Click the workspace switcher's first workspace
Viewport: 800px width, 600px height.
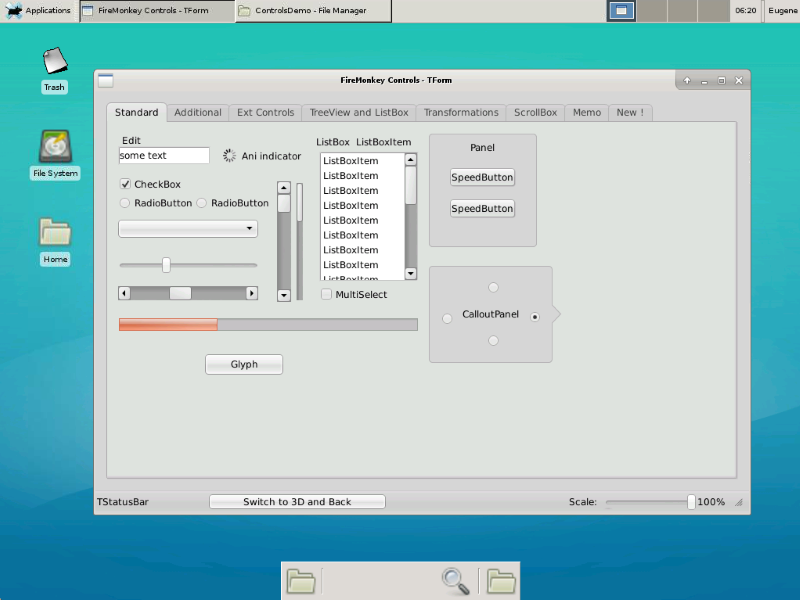click(x=621, y=11)
